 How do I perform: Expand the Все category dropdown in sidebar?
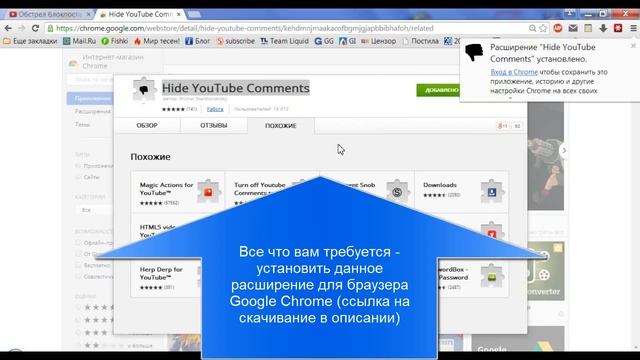coord(95,210)
